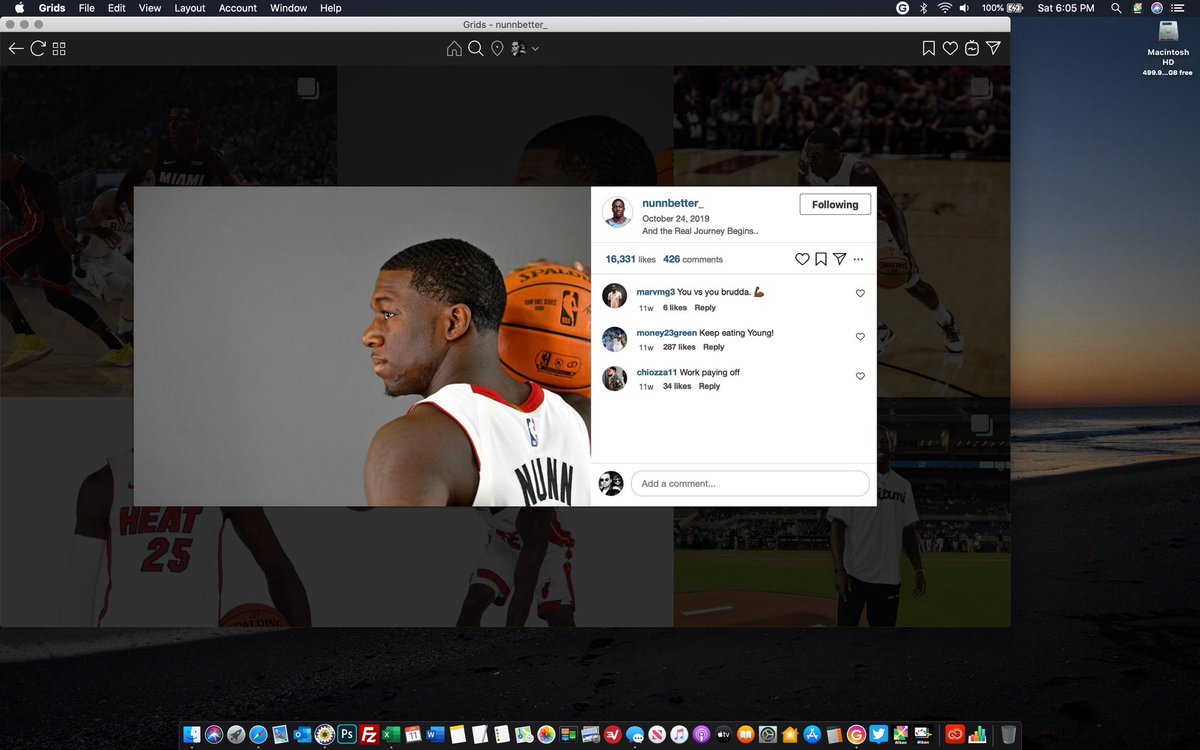Reply to chiozza11's comment
This screenshot has height=750, width=1200.
(x=709, y=386)
